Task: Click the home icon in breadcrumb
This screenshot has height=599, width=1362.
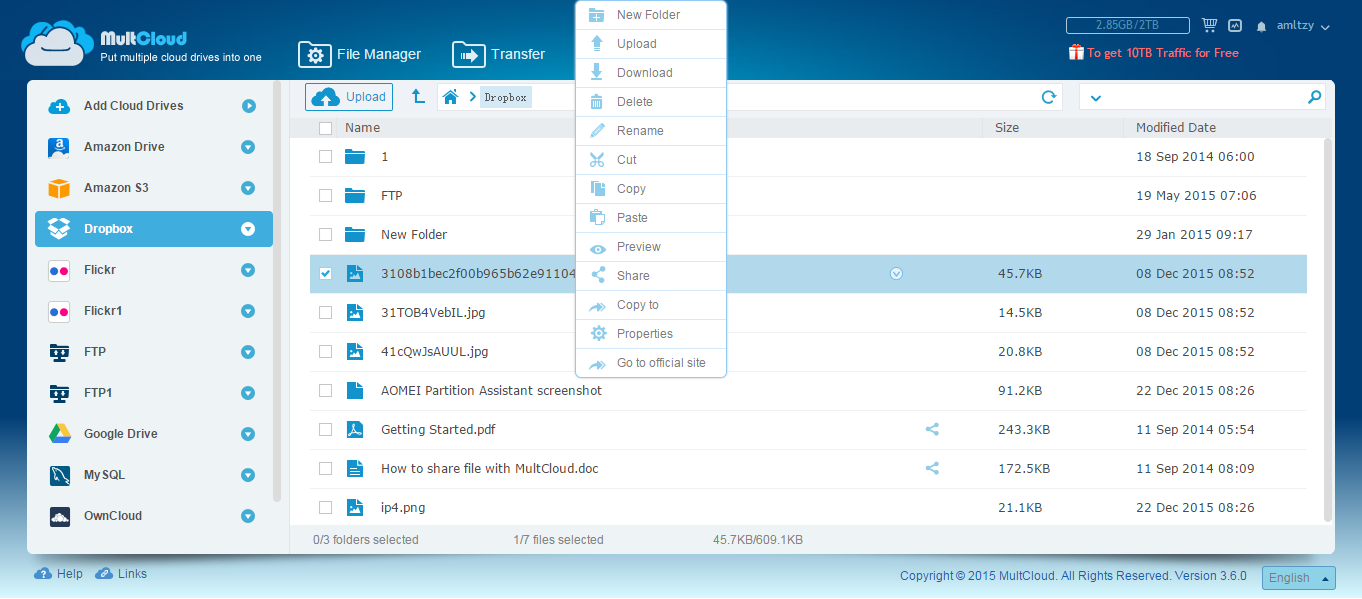Action: click(451, 97)
